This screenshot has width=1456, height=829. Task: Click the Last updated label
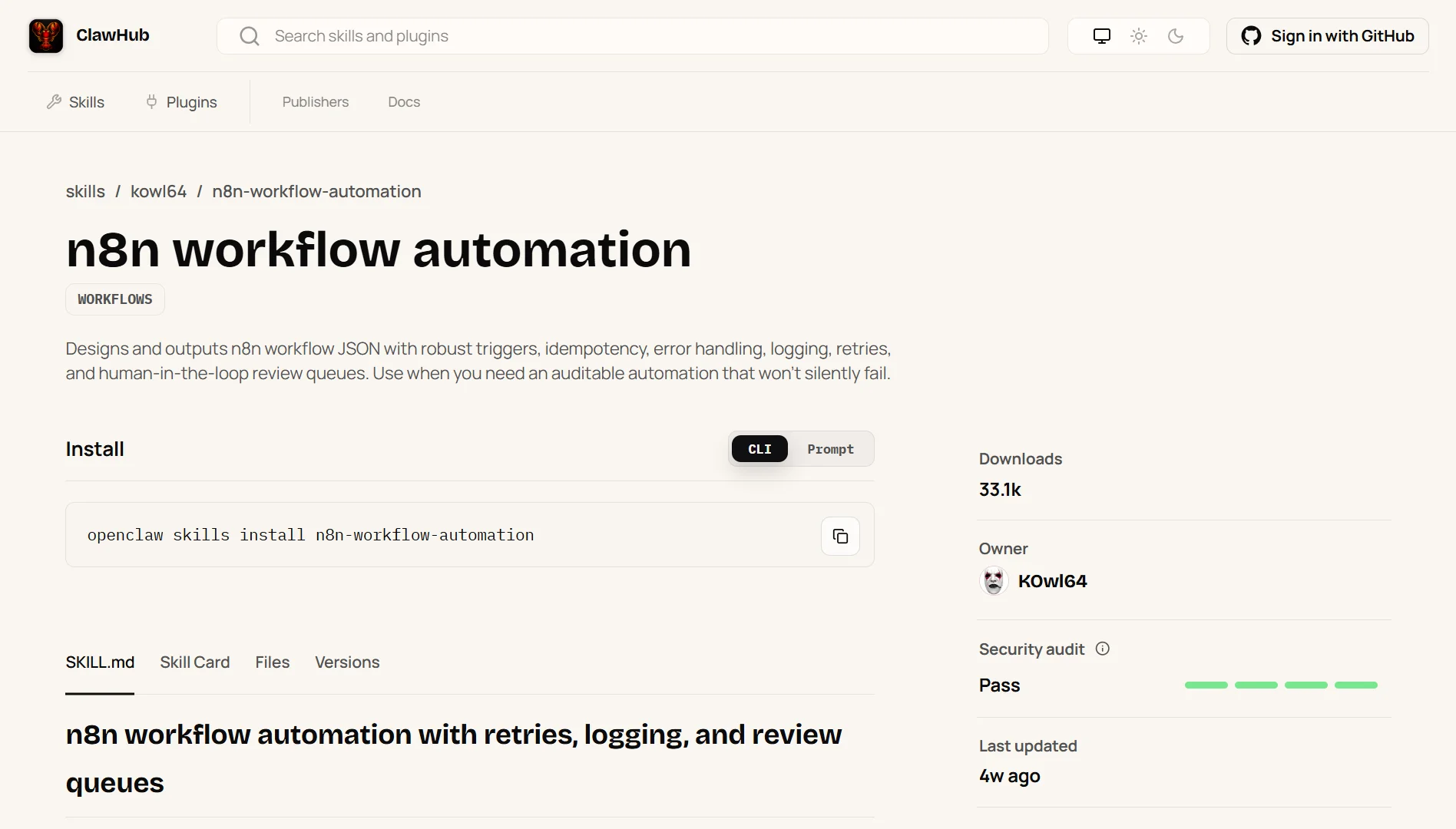(1027, 746)
